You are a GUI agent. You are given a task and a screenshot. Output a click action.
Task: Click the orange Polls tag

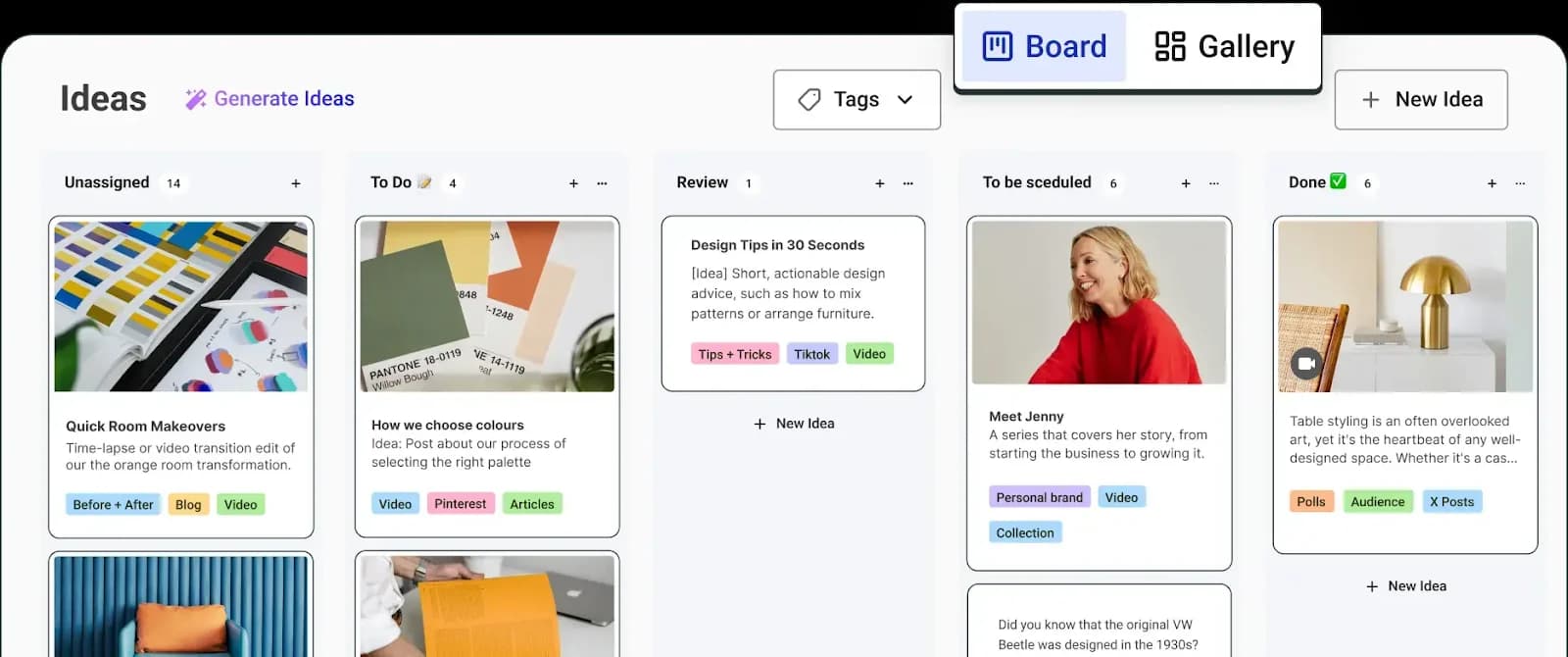1310,502
